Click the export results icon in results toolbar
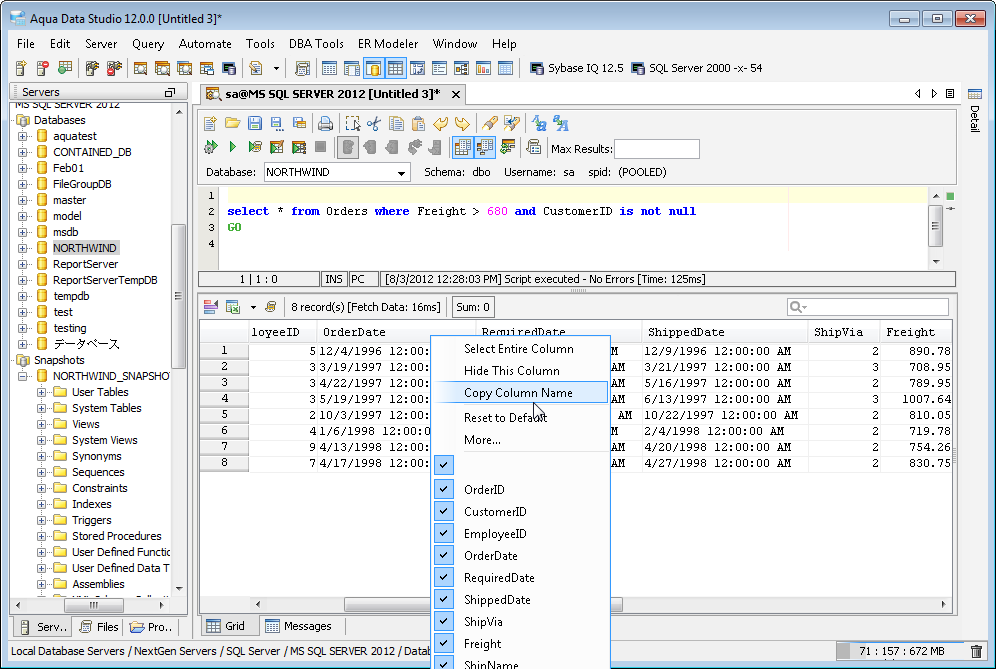Image resolution: width=996 pixels, height=669 pixels. [x=210, y=307]
